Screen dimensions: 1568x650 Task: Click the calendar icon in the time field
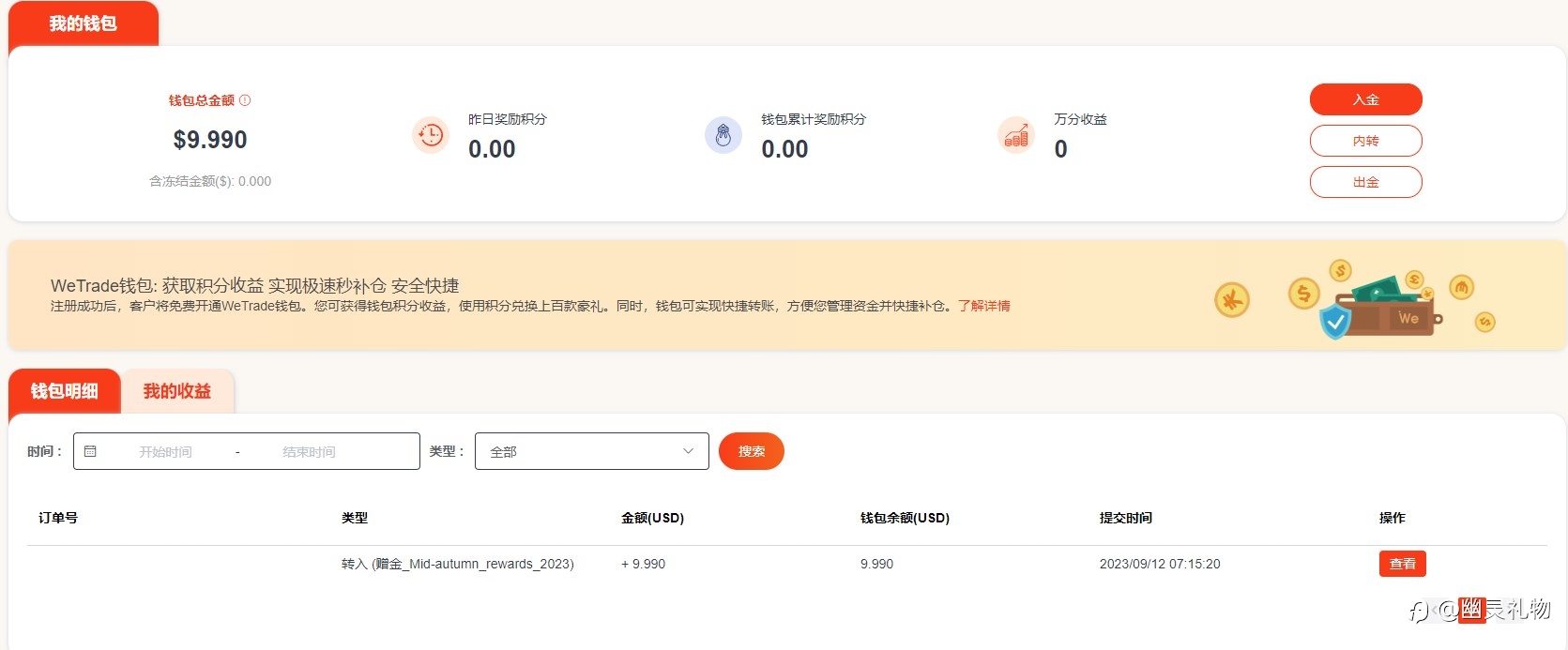[90, 451]
